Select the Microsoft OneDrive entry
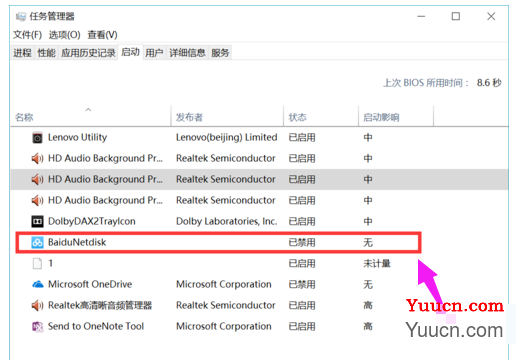Image resolution: width=516 pixels, height=360 pixels. pos(90,284)
